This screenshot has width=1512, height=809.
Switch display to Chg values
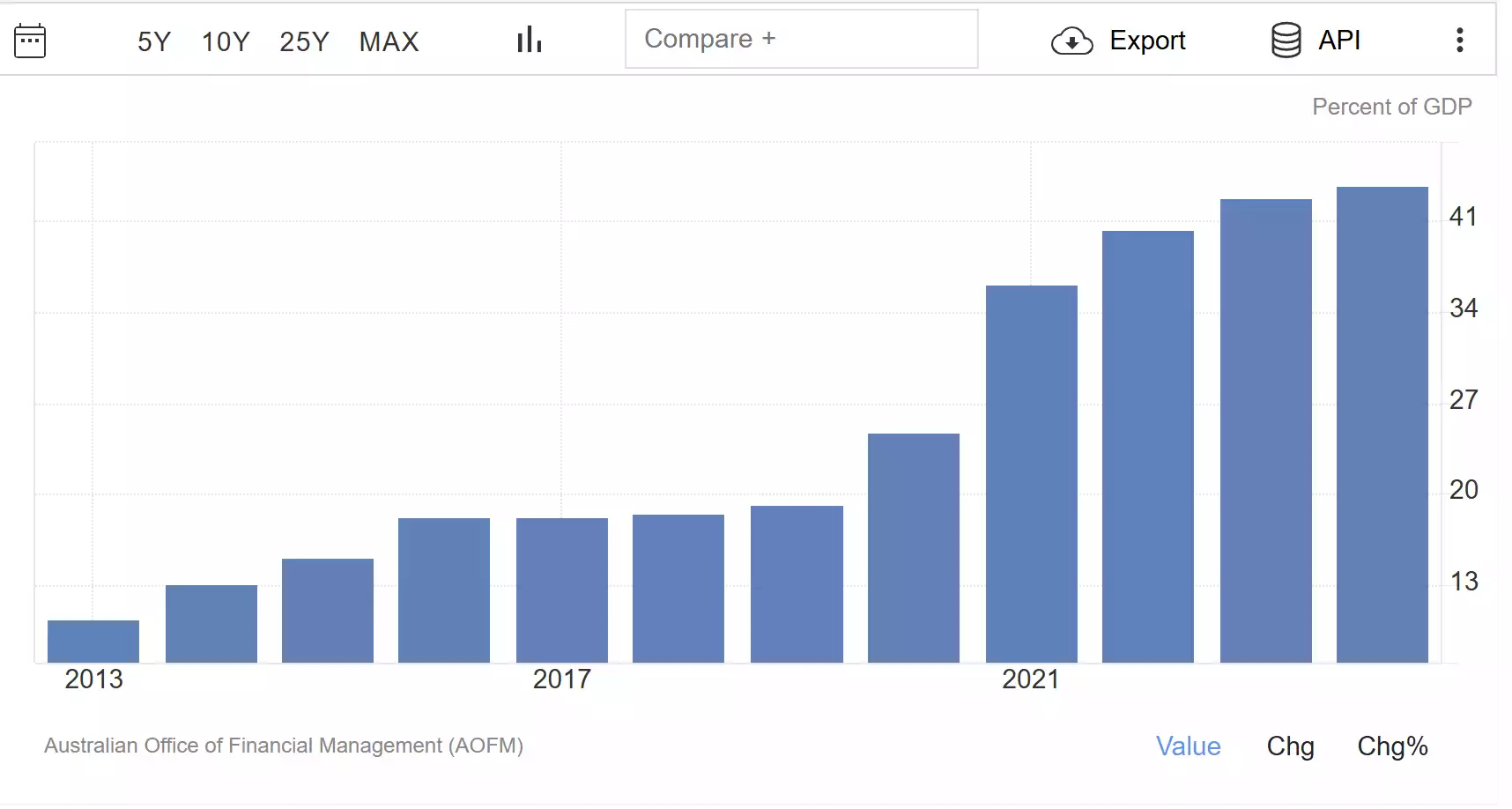coord(1291,746)
